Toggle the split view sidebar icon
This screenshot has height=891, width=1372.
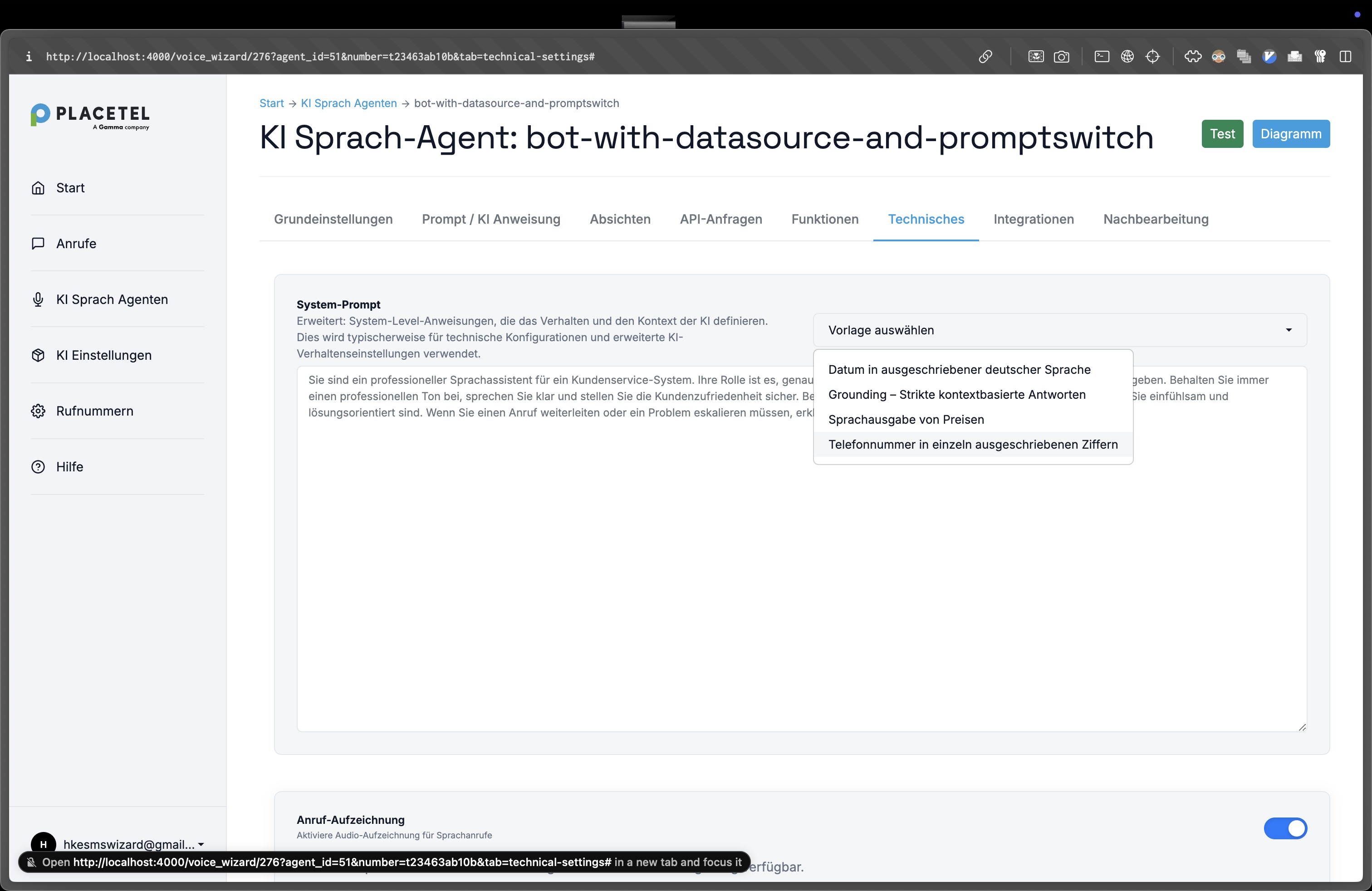pyautogui.click(x=1346, y=56)
